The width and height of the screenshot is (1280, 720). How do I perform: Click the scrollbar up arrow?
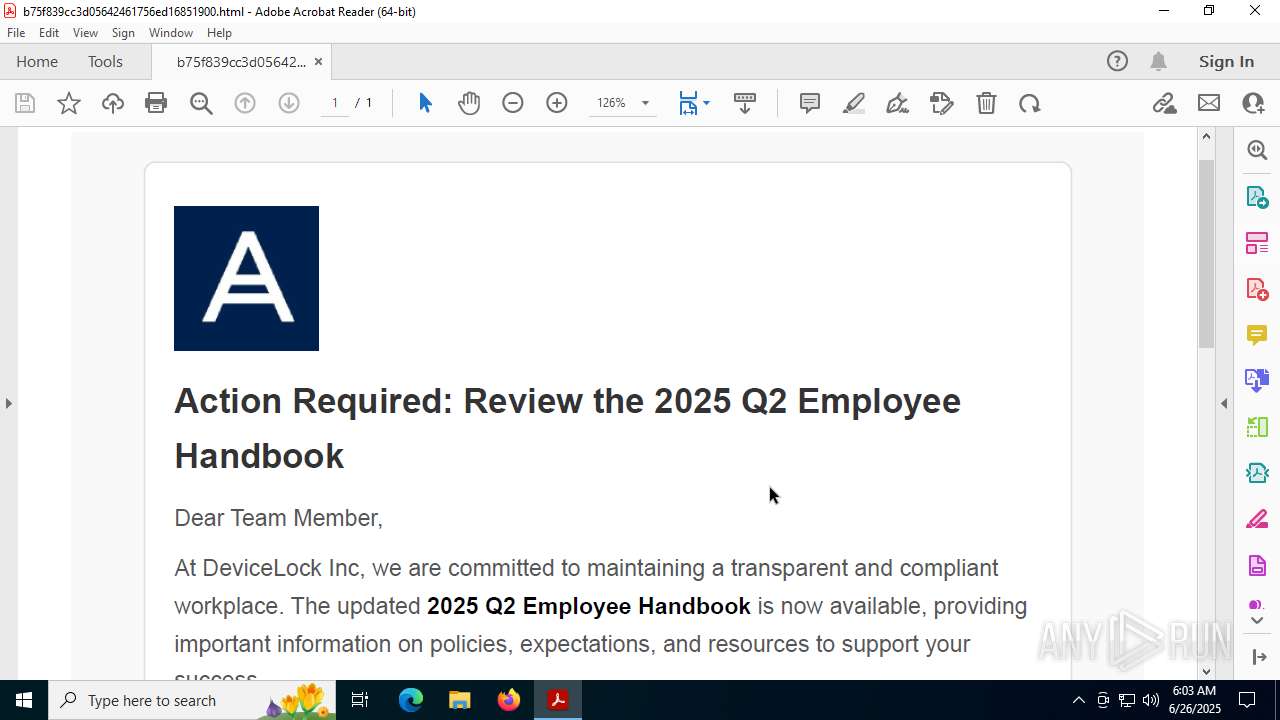[x=1206, y=136]
